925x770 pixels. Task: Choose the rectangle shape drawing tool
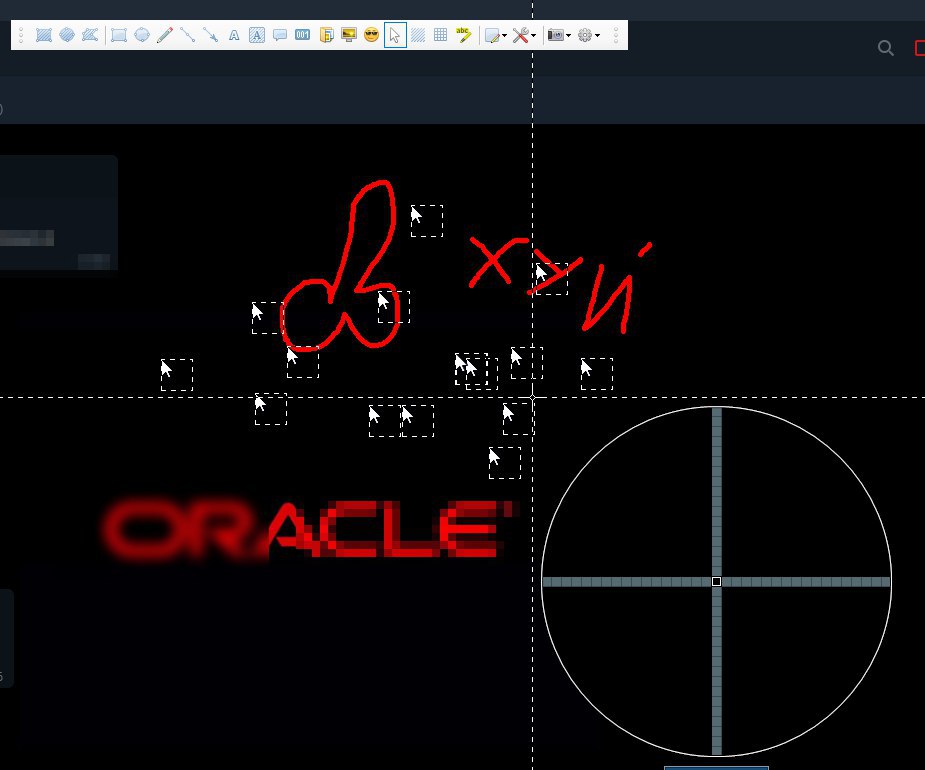pos(119,35)
